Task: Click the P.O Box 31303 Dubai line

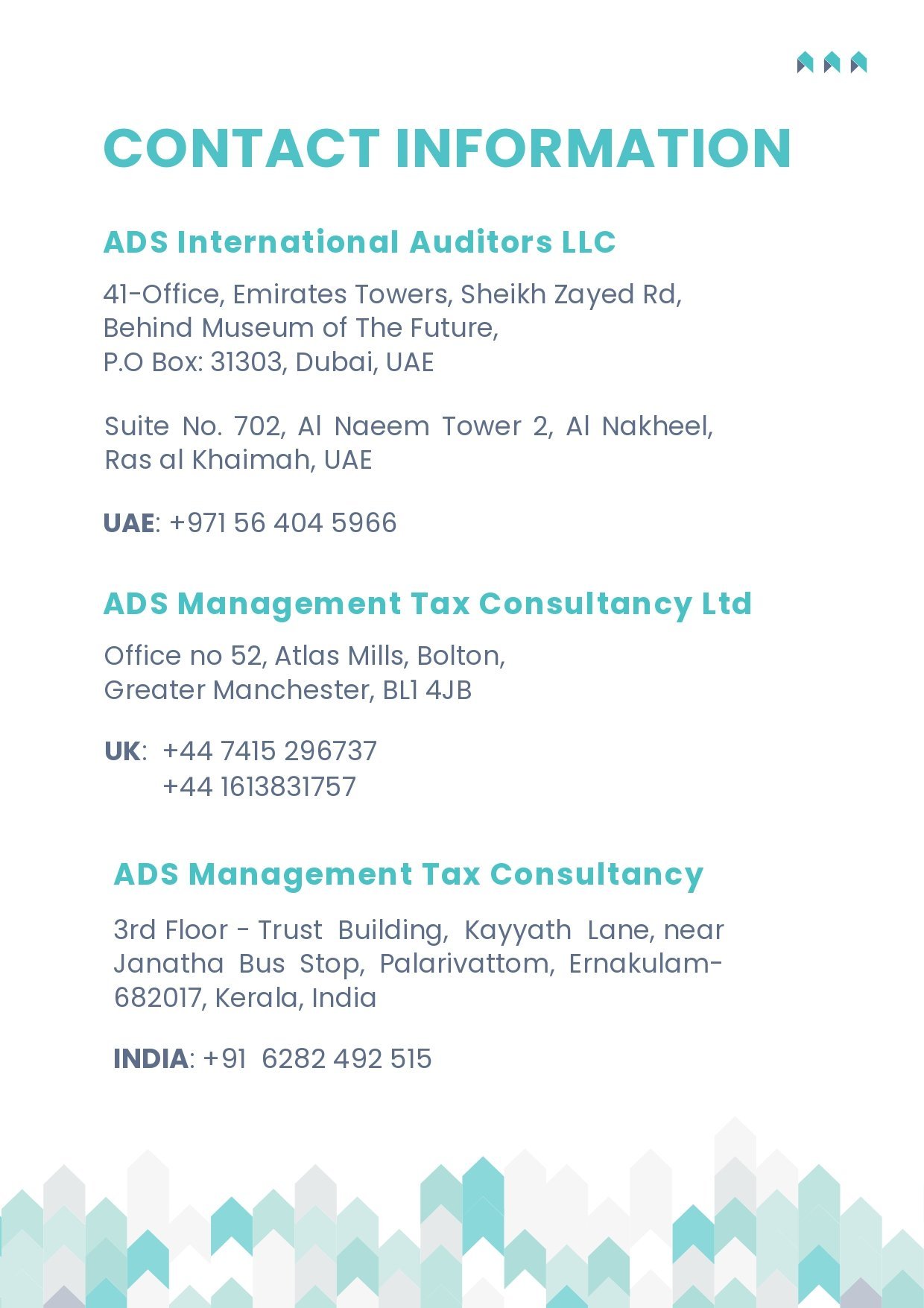Action: point(268,362)
